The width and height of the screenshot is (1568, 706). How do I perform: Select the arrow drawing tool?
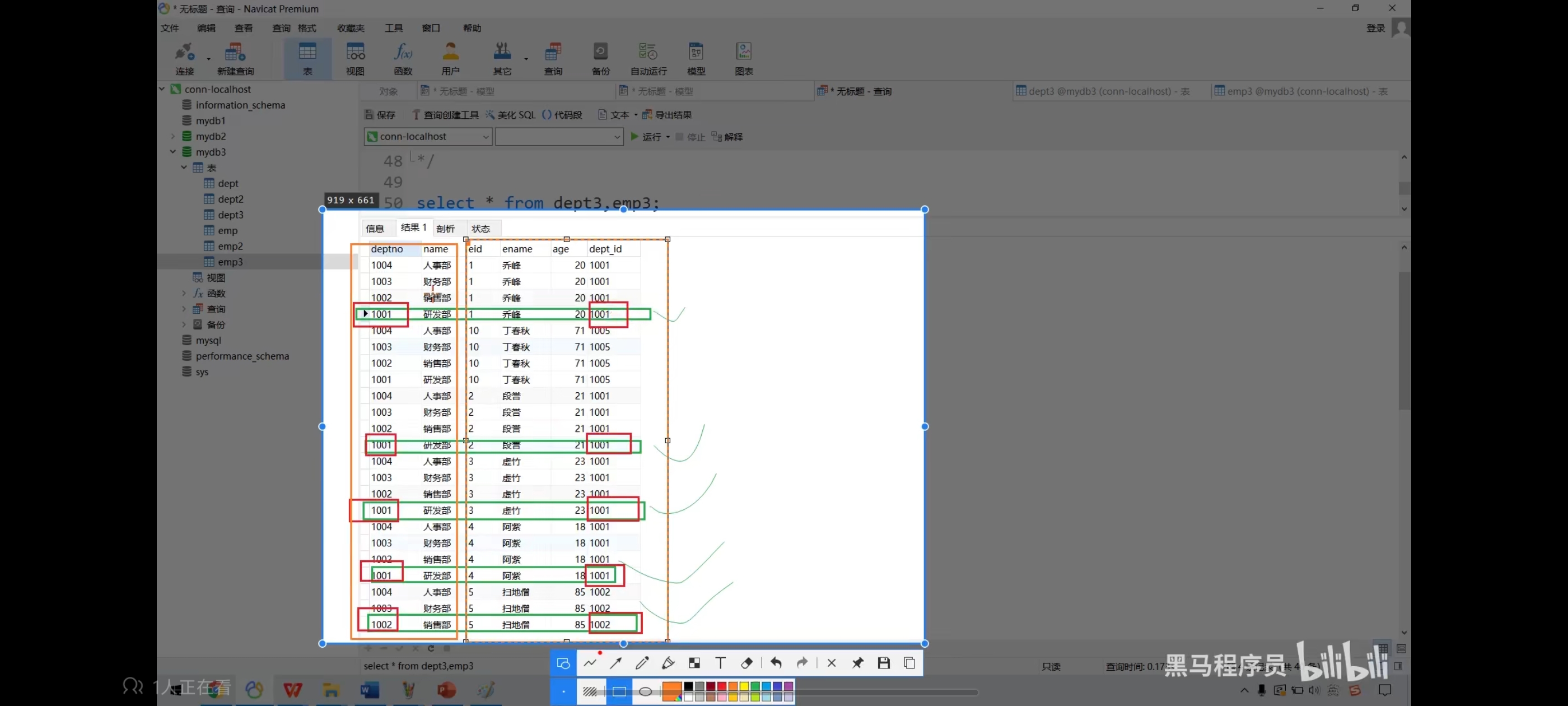point(616,663)
